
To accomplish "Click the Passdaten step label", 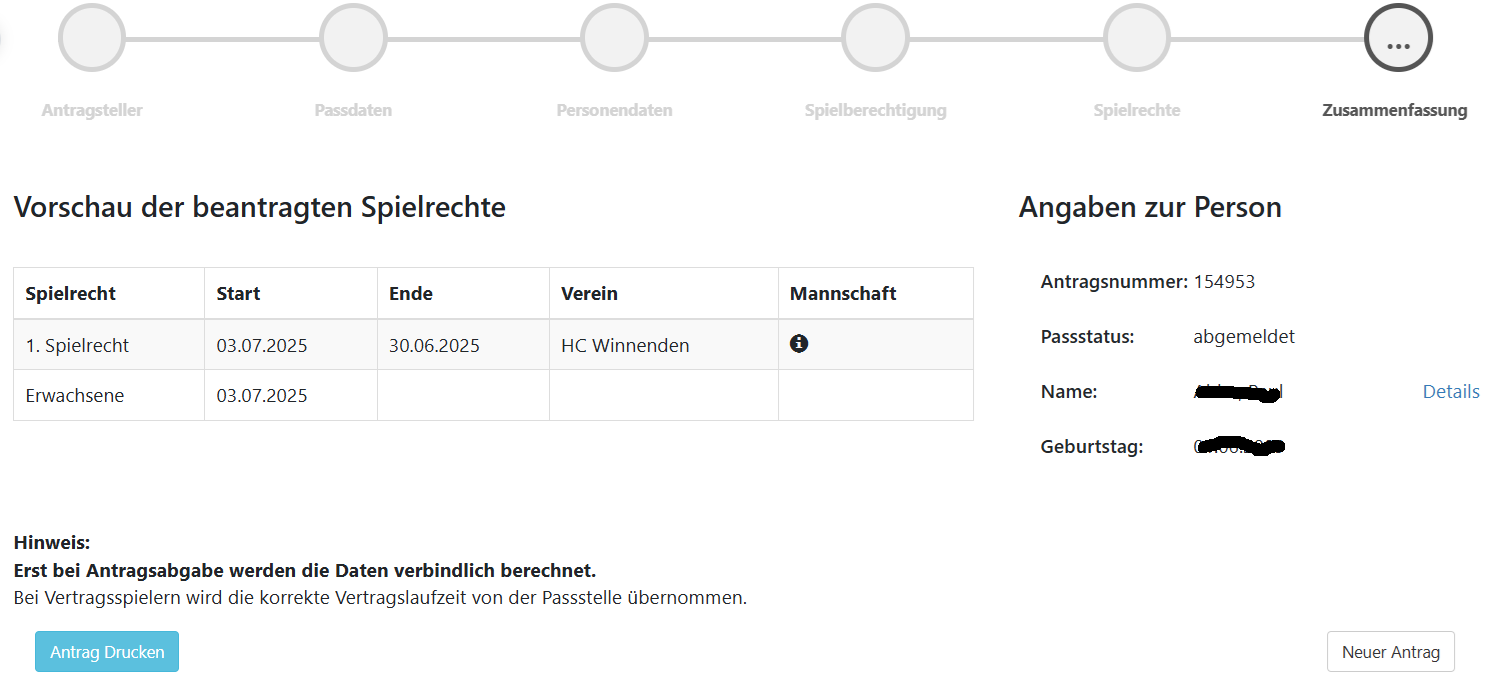I will pos(353,110).
